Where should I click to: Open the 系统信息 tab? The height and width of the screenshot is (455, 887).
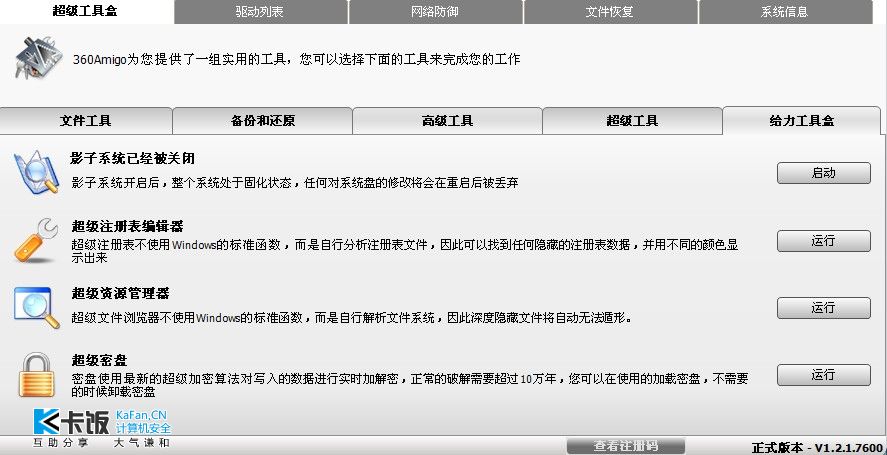click(785, 12)
